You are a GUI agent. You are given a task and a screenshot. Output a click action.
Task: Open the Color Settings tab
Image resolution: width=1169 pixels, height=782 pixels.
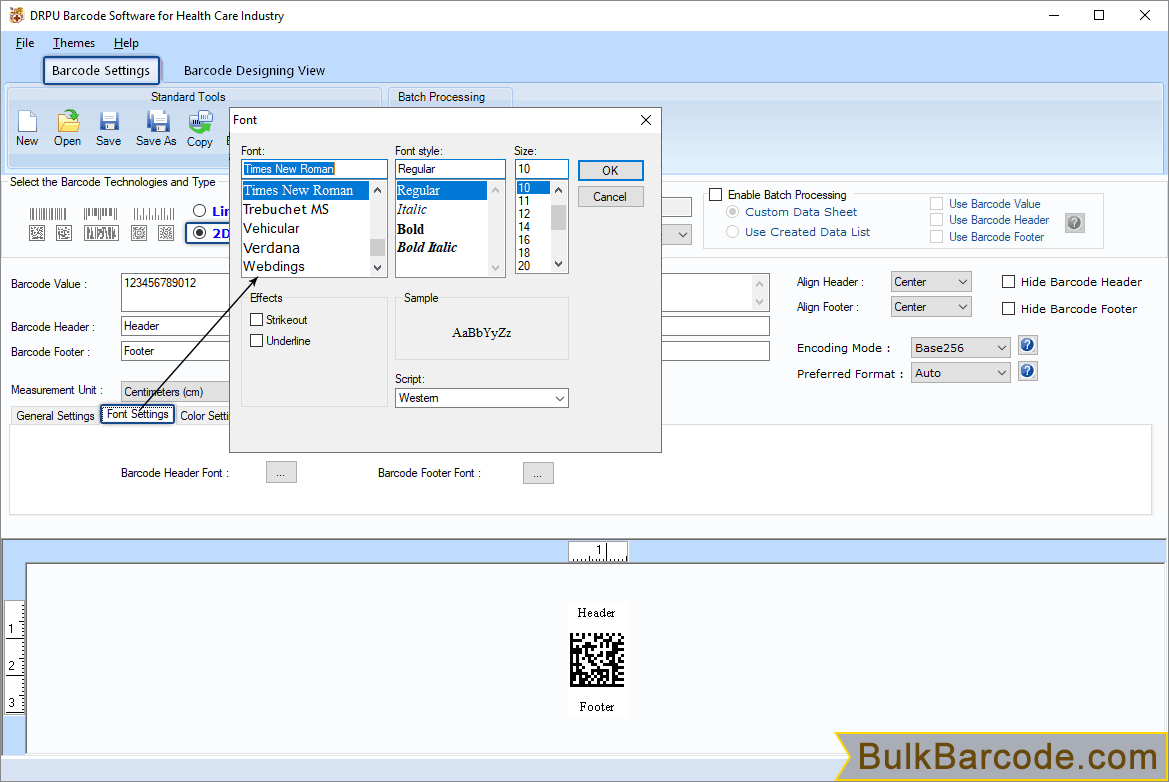pos(204,416)
